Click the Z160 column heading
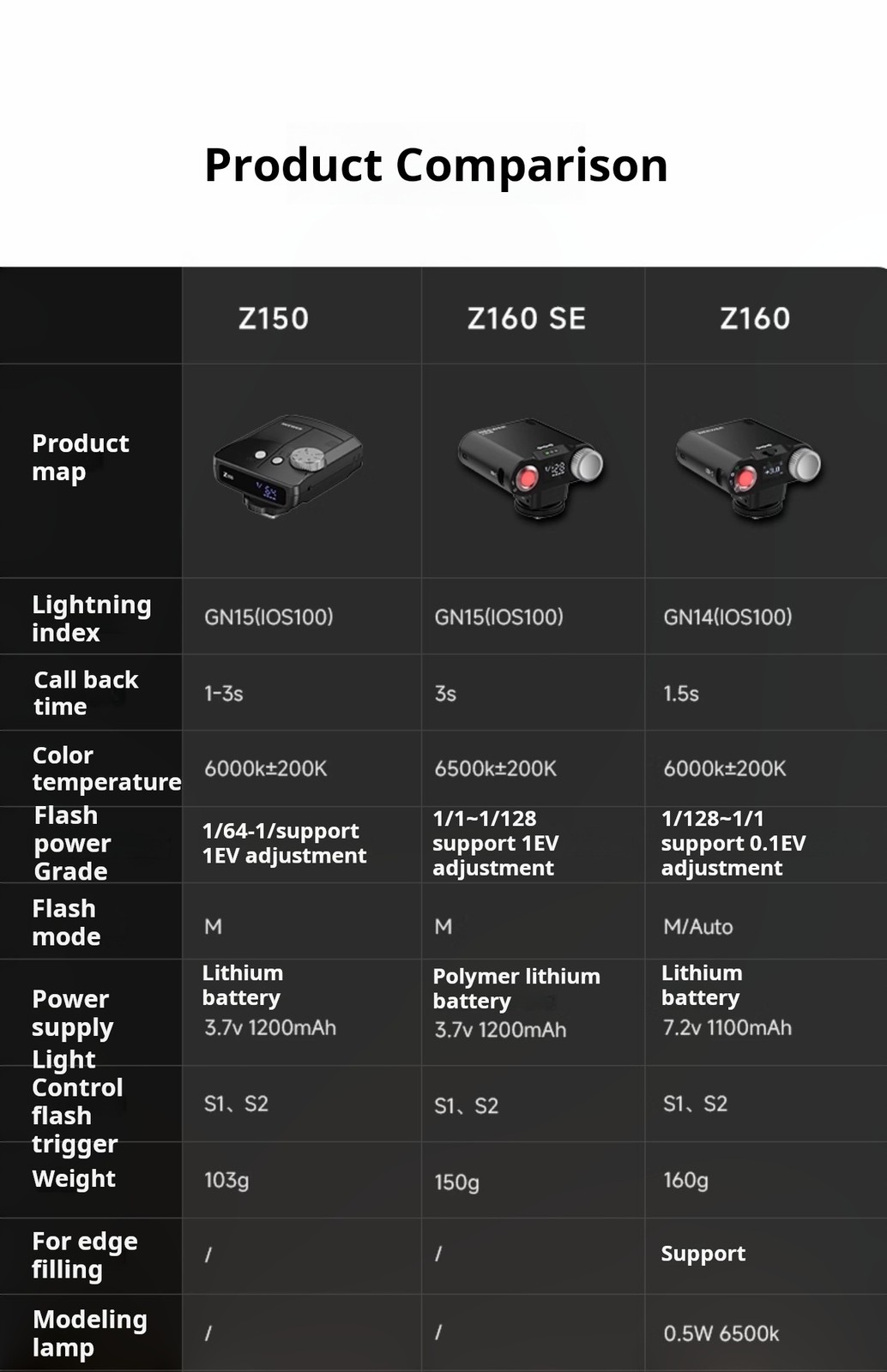Screen dimensions: 887x1372 coord(754,318)
